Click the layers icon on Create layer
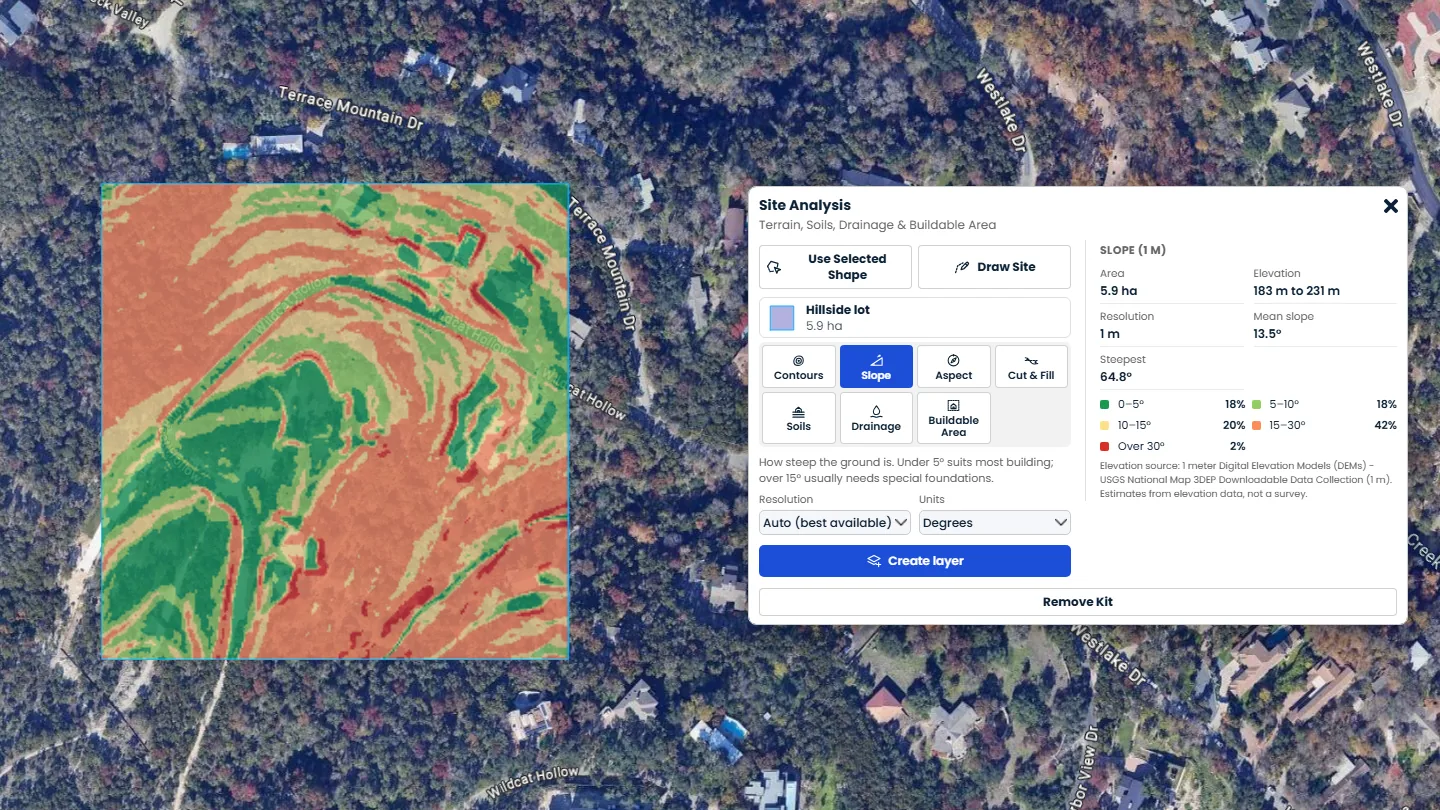 (874, 561)
